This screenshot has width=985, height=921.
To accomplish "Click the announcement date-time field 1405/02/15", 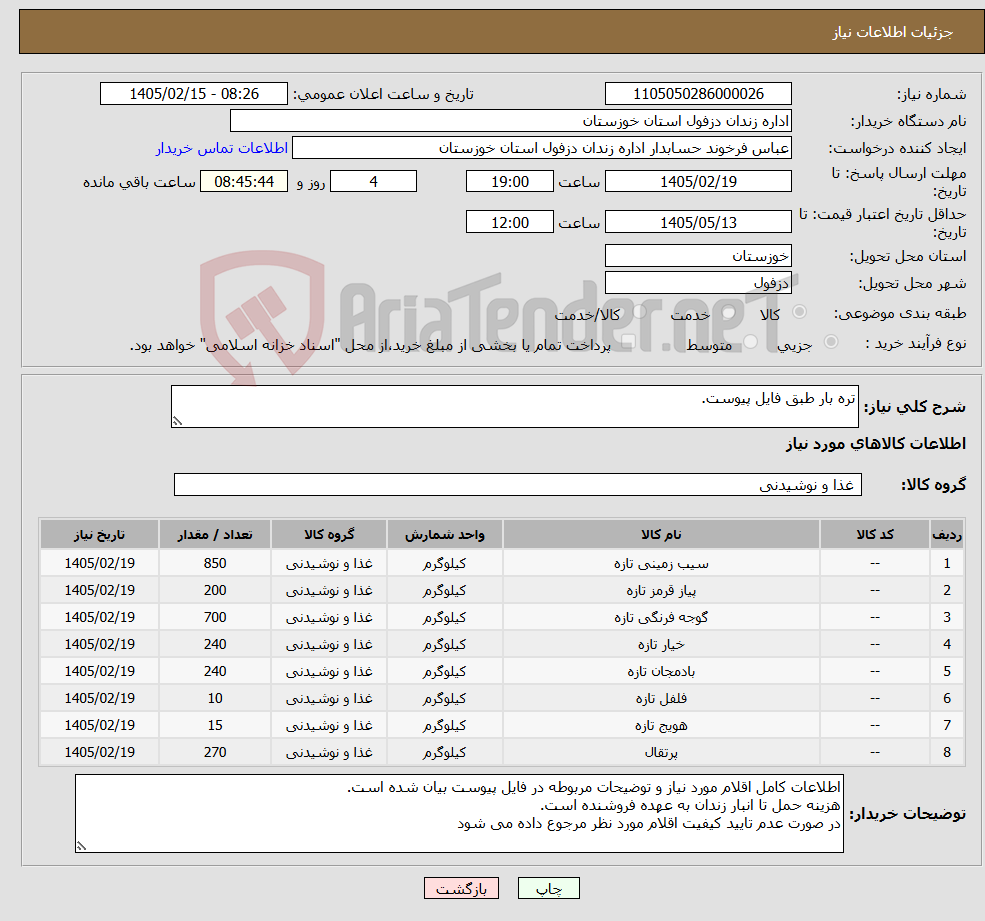I will [x=193, y=94].
